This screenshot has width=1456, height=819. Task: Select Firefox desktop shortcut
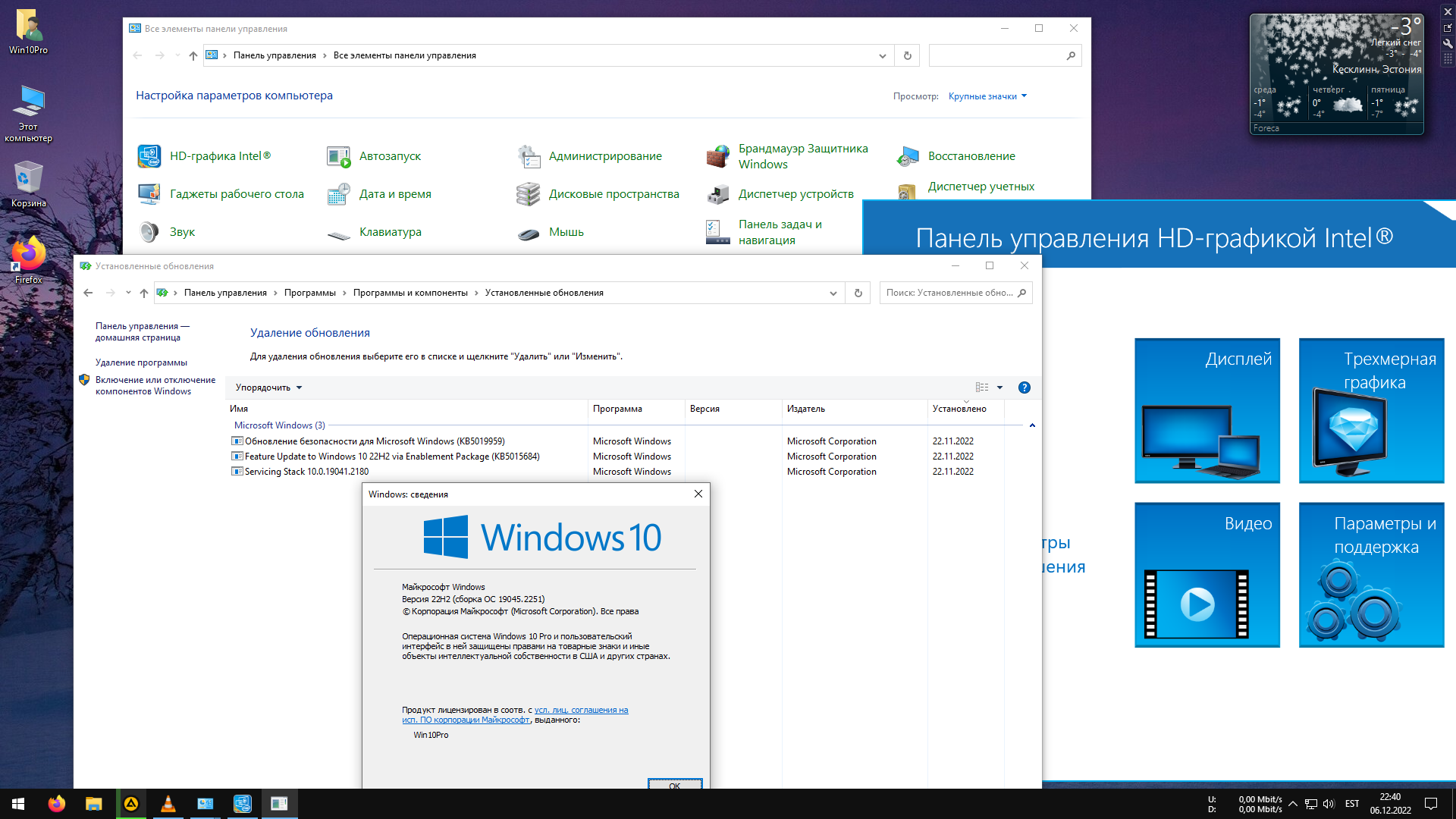pos(29,261)
